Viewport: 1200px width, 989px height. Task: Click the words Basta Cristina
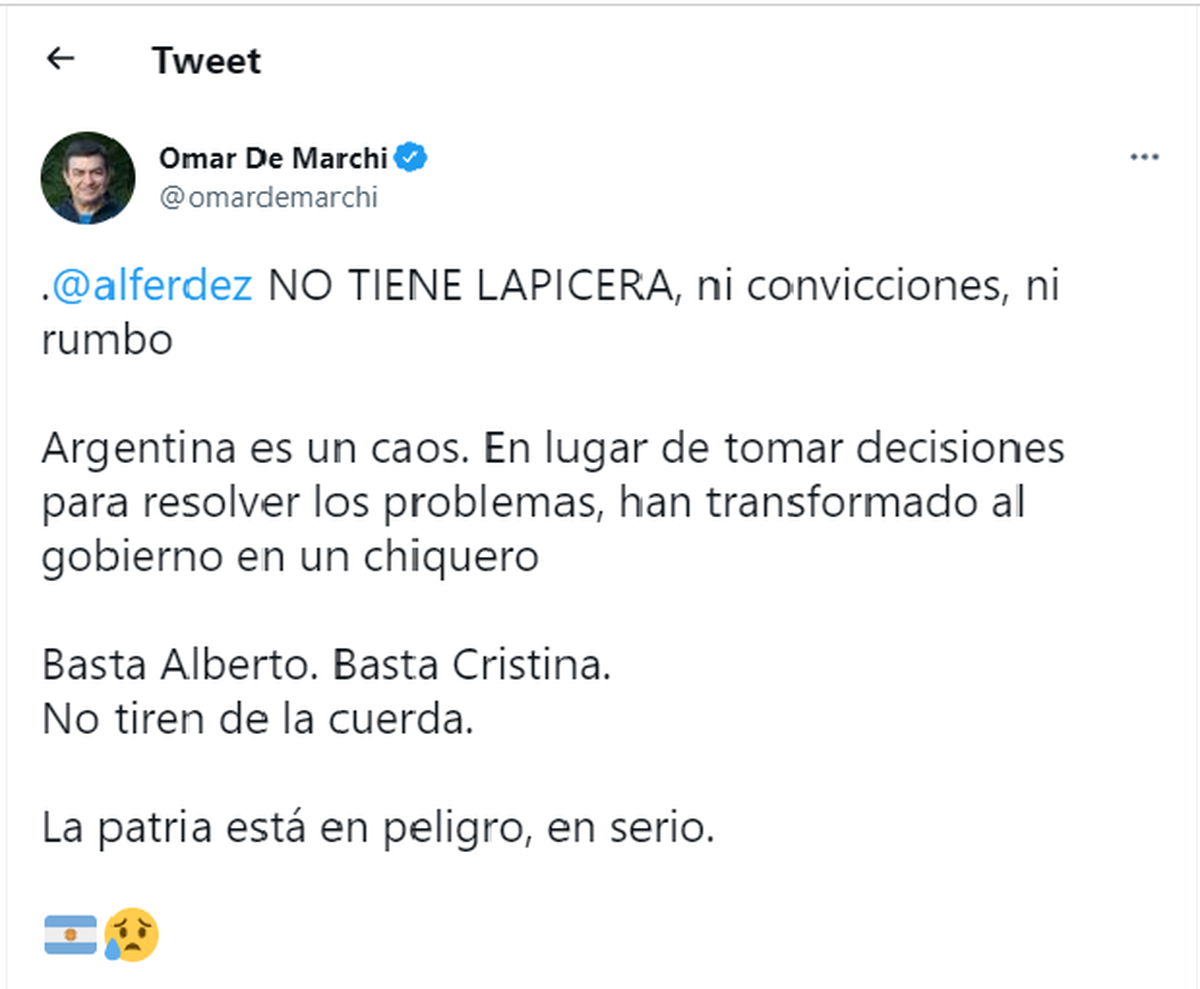click(x=470, y=666)
